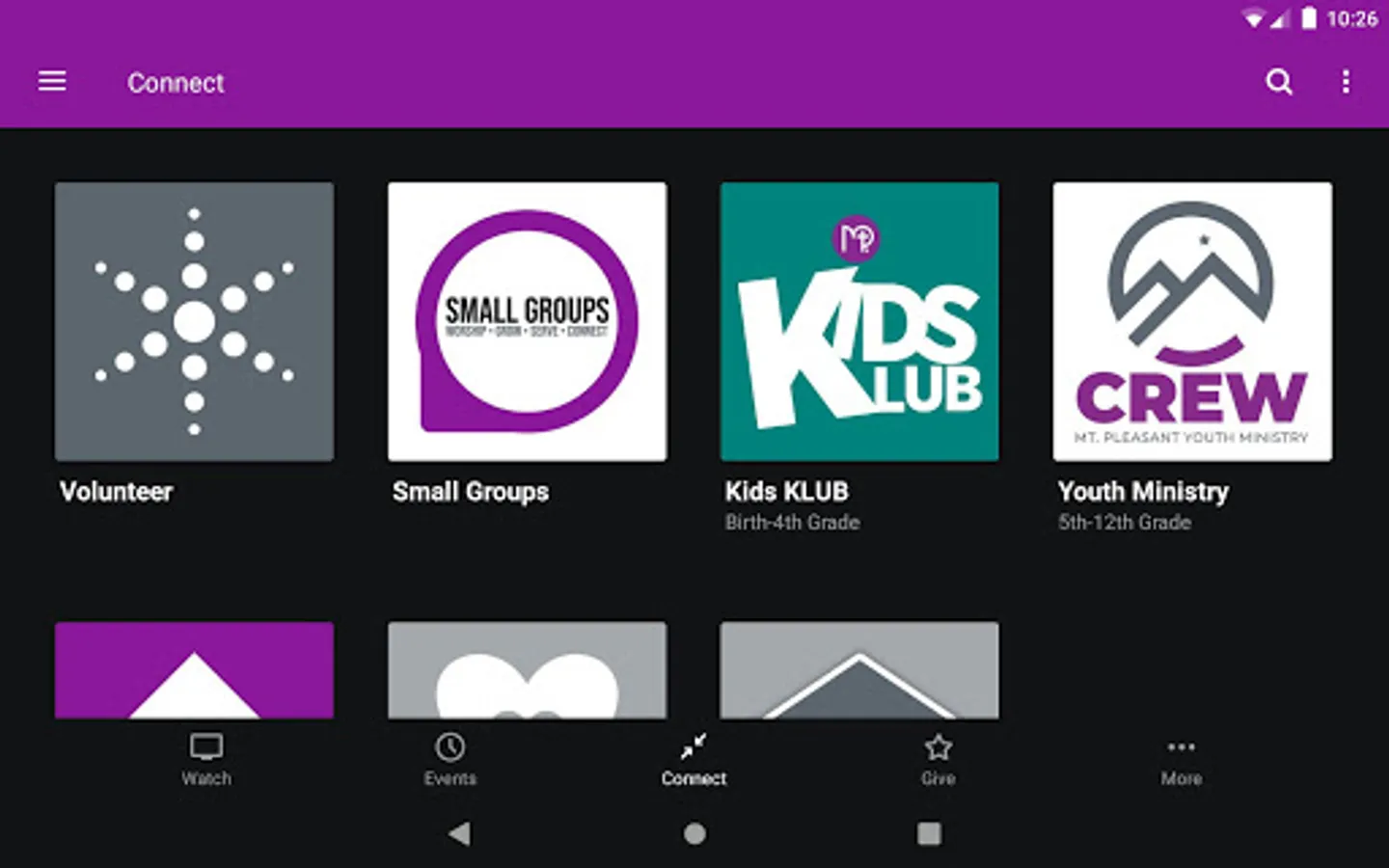Tap the Small Groups label text
This screenshot has width=1389, height=868.
471,492
